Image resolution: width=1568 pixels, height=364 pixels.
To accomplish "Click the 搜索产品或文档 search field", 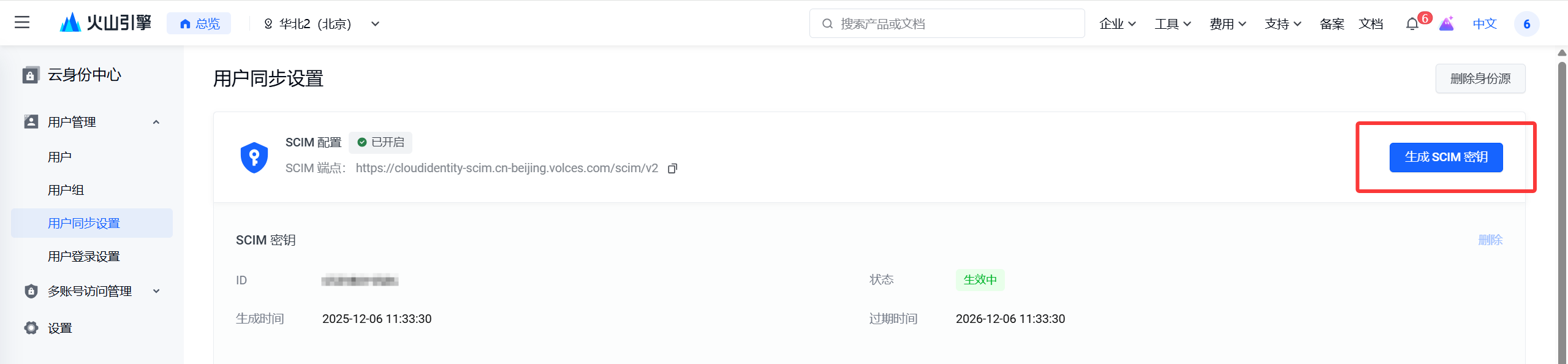I will (x=947, y=24).
